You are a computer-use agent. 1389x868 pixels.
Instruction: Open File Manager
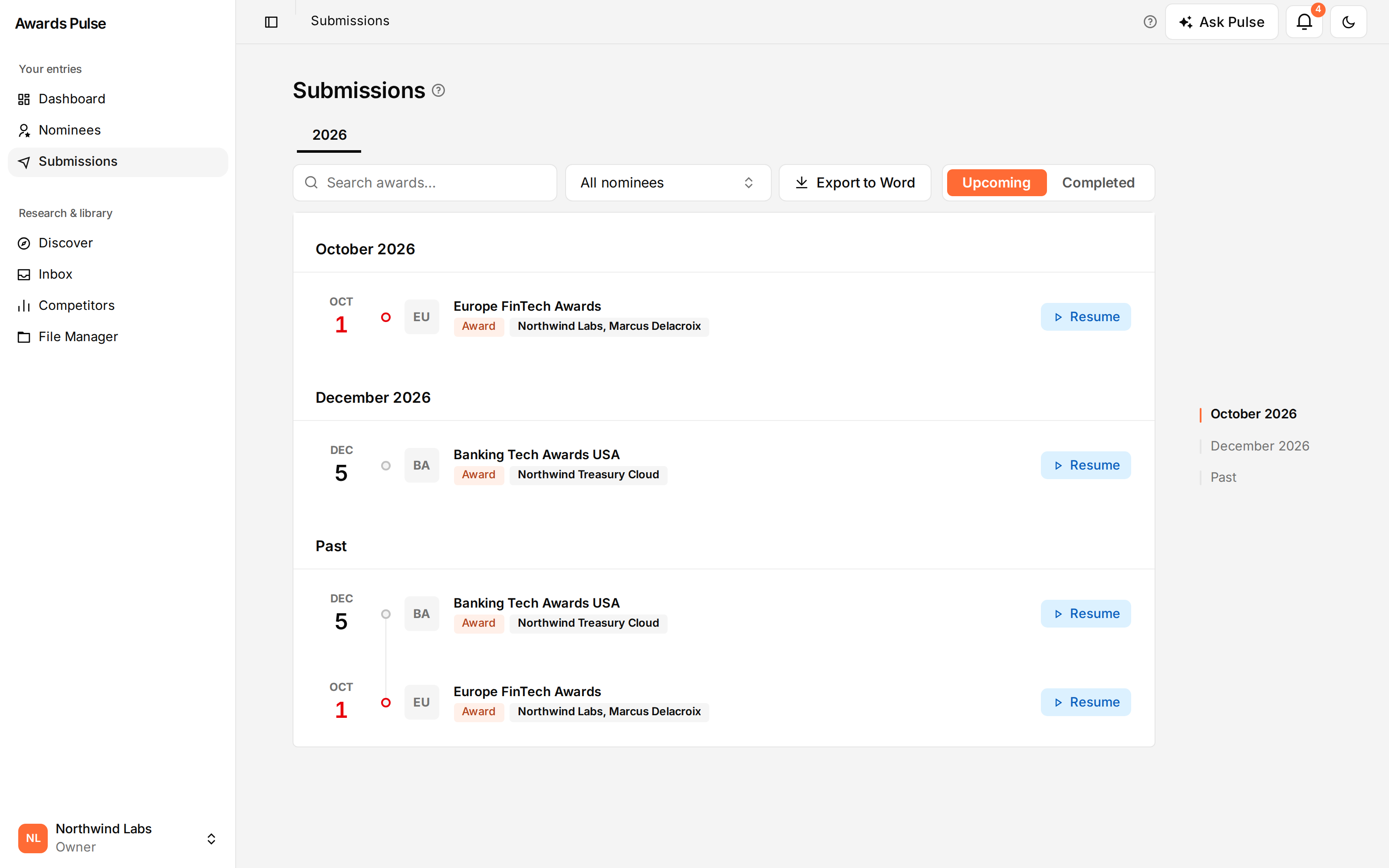tap(118, 337)
